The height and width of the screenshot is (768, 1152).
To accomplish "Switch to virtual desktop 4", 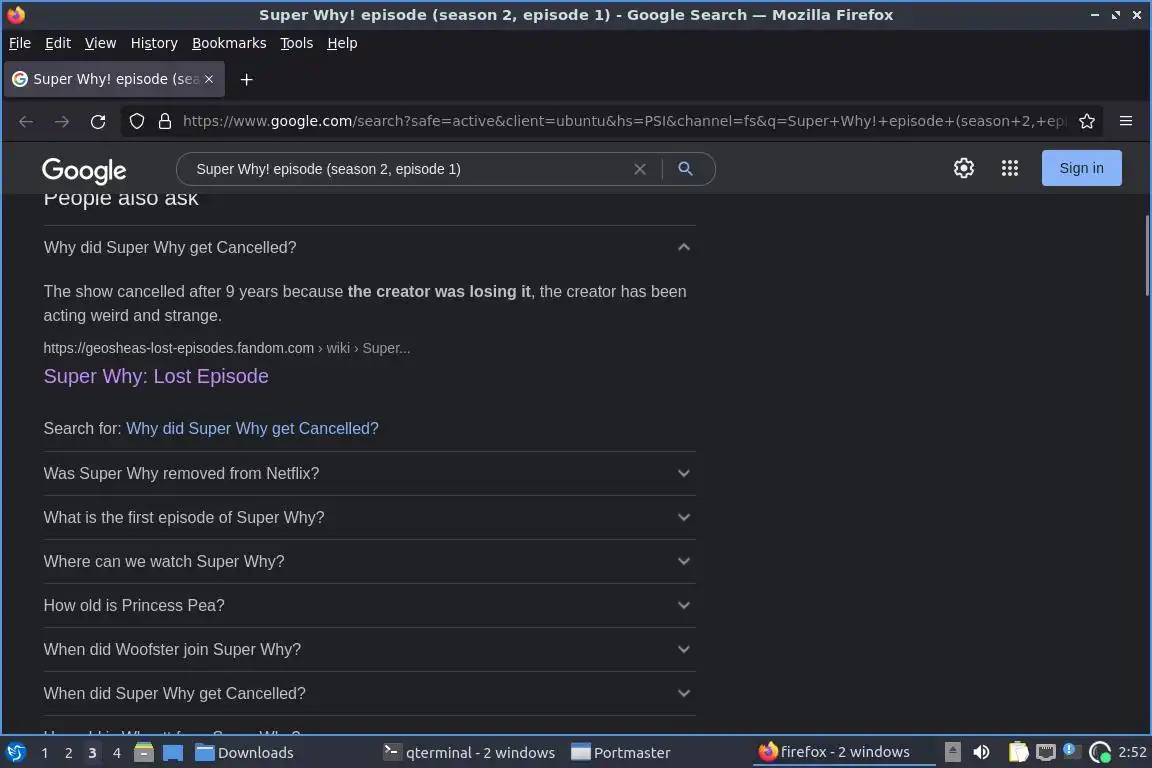I will pyautogui.click(x=116, y=753).
